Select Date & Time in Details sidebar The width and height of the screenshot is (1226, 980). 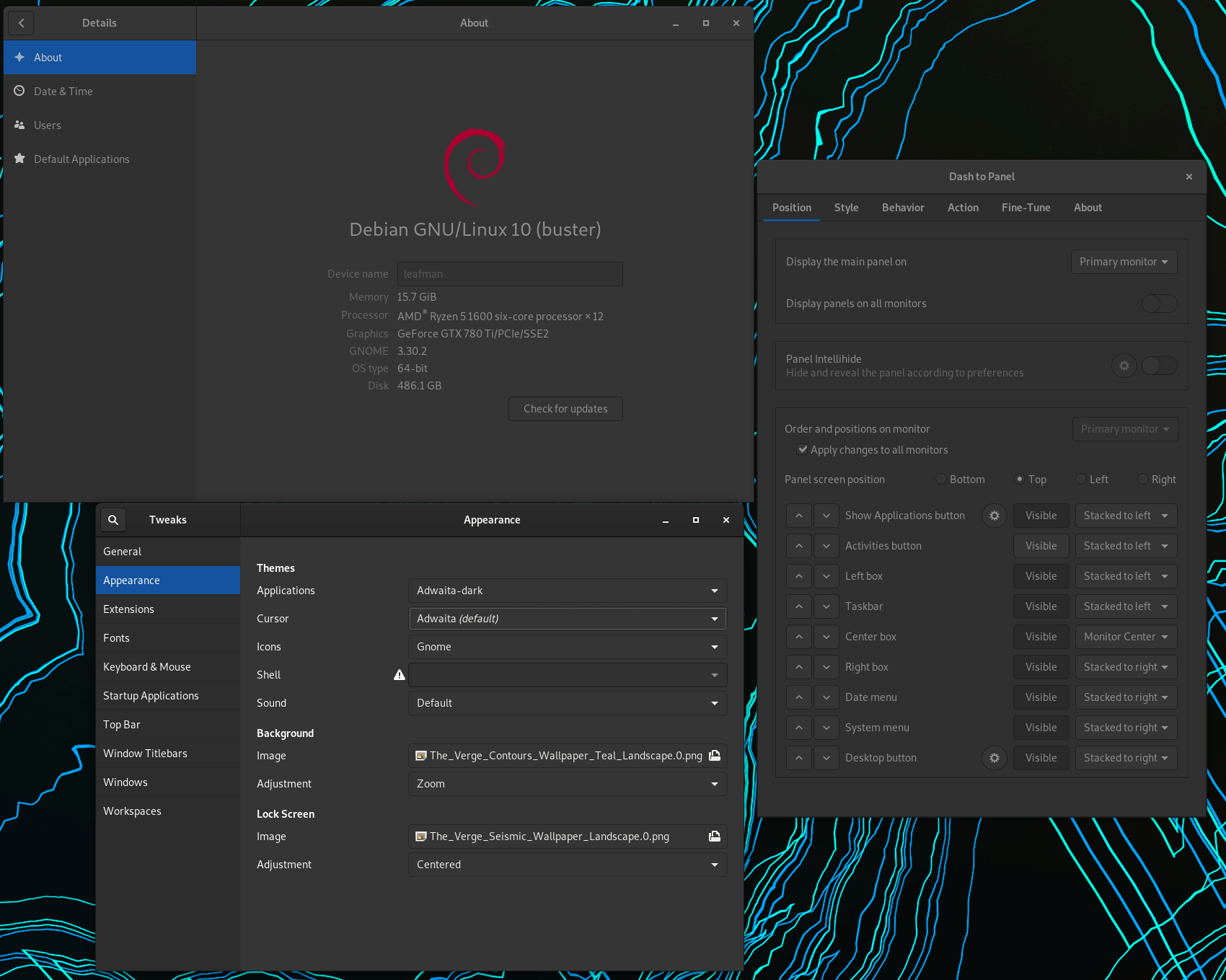point(100,92)
